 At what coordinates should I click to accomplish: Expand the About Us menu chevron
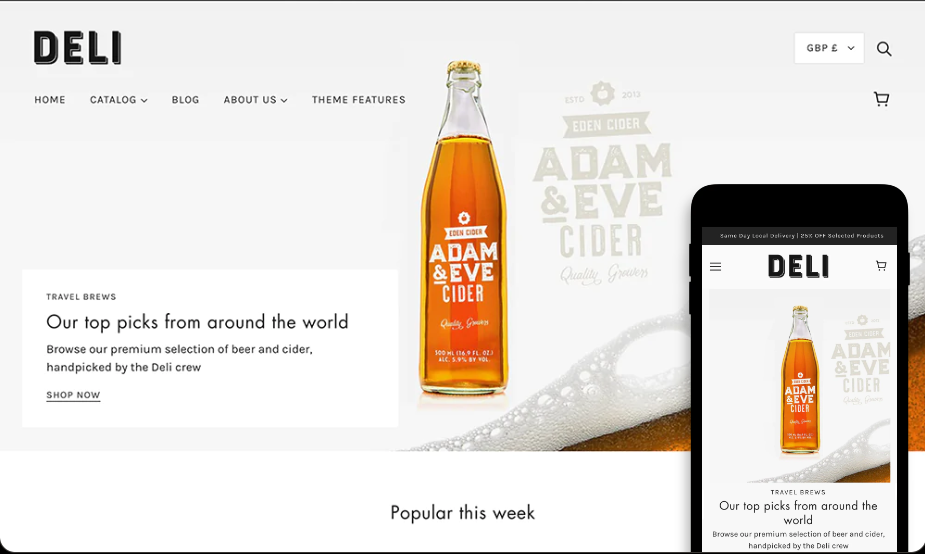point(284,100)
